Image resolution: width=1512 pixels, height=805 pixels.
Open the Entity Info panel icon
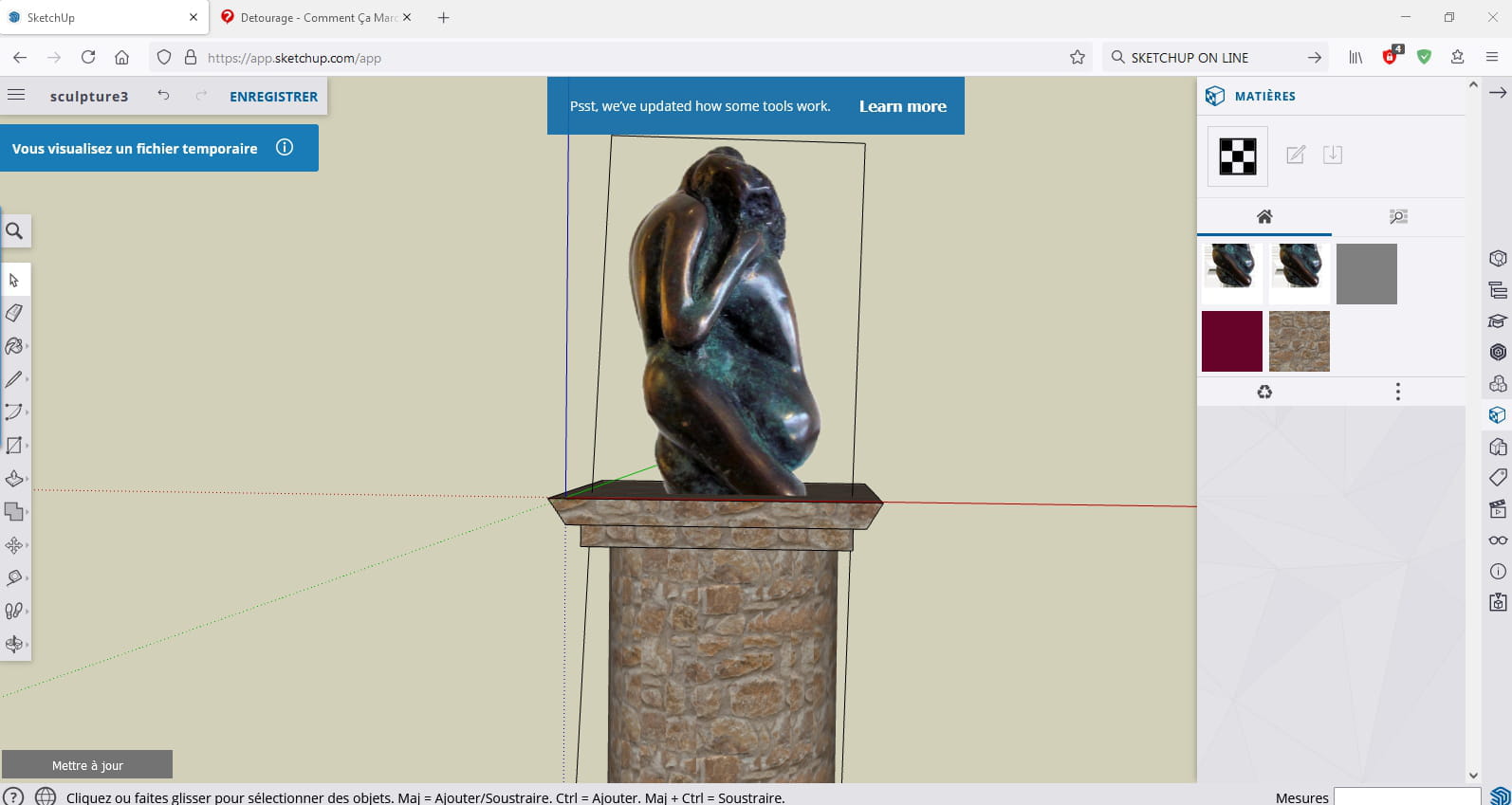click(x=1498, y=258)
